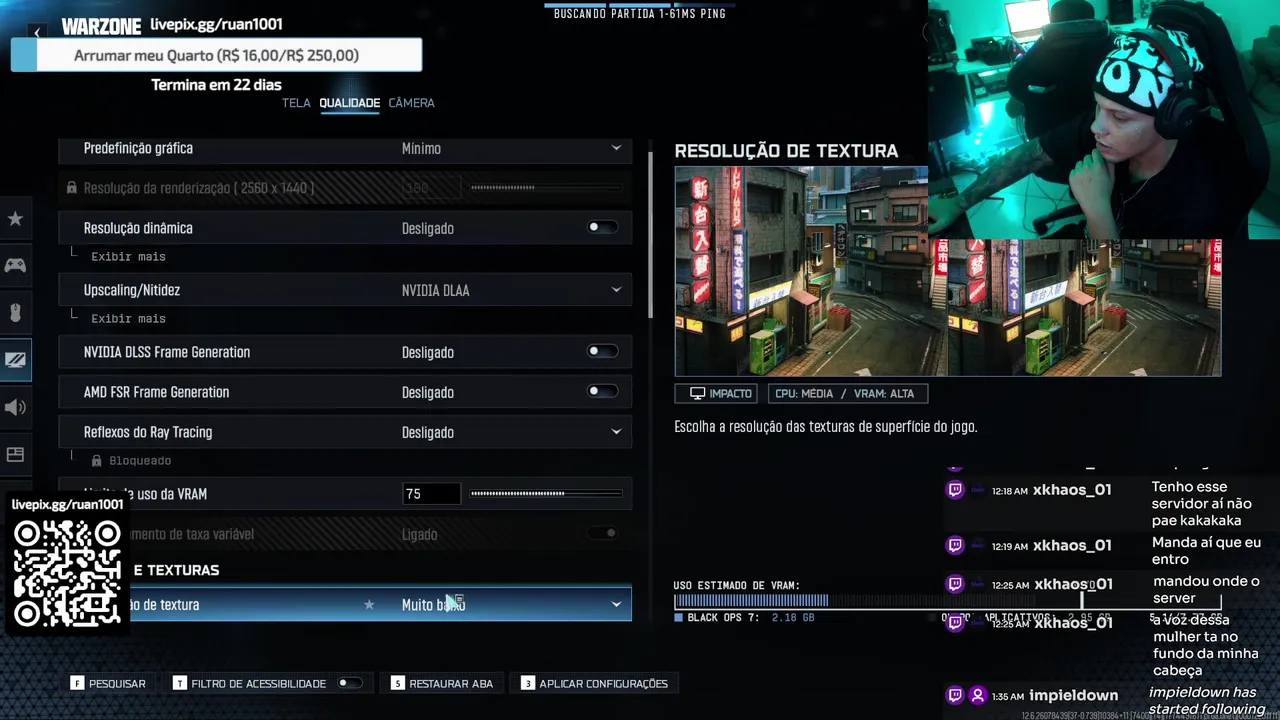The height and width of the screenshot is (720, 1280).
Task: Adjust the VRAM usage limit slider
Action: click(x=546, y=494)
